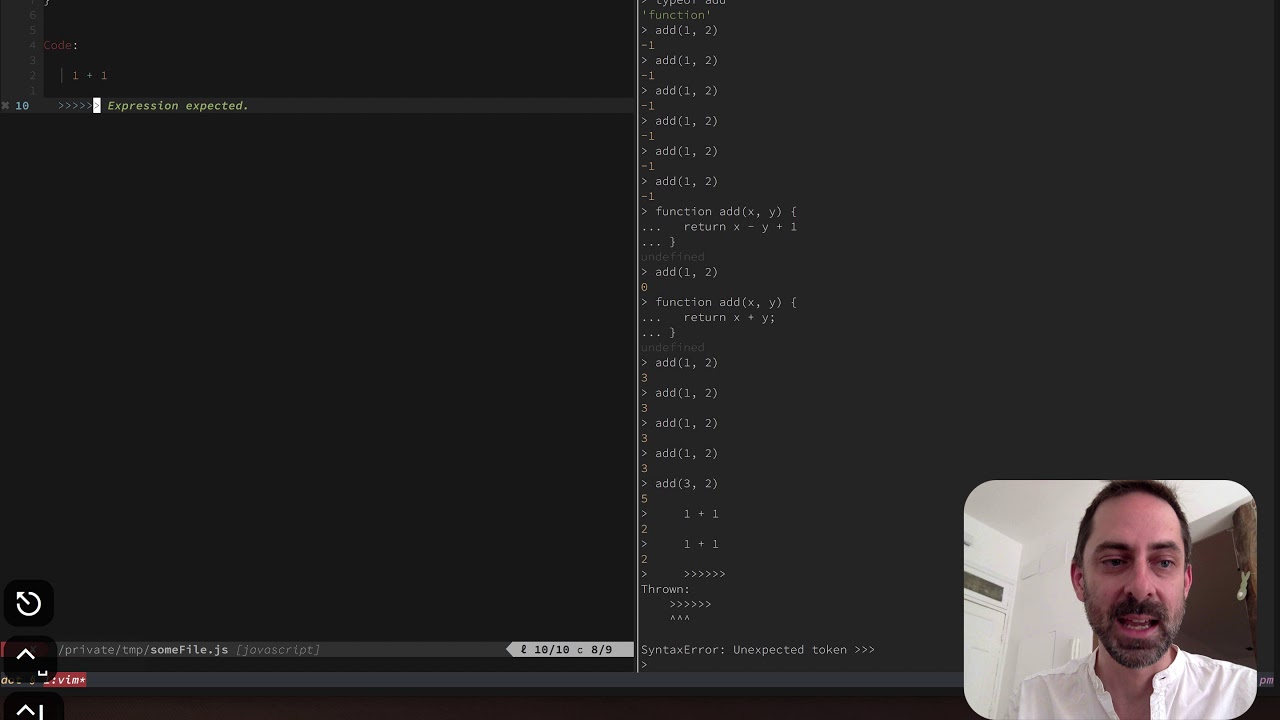1280x720 pixels.
Task: Click the error x marker at line 10
Action: coord(5,105)
